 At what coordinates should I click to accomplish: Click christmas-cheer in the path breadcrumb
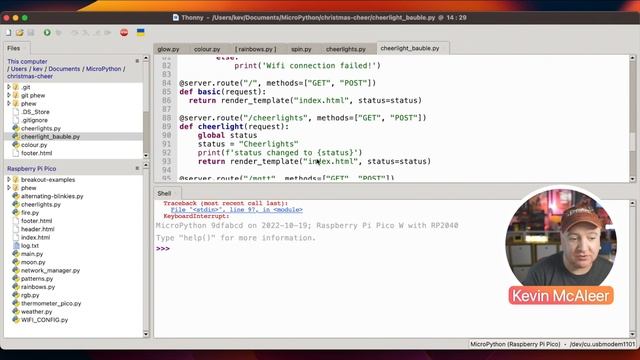coord(30,76)
